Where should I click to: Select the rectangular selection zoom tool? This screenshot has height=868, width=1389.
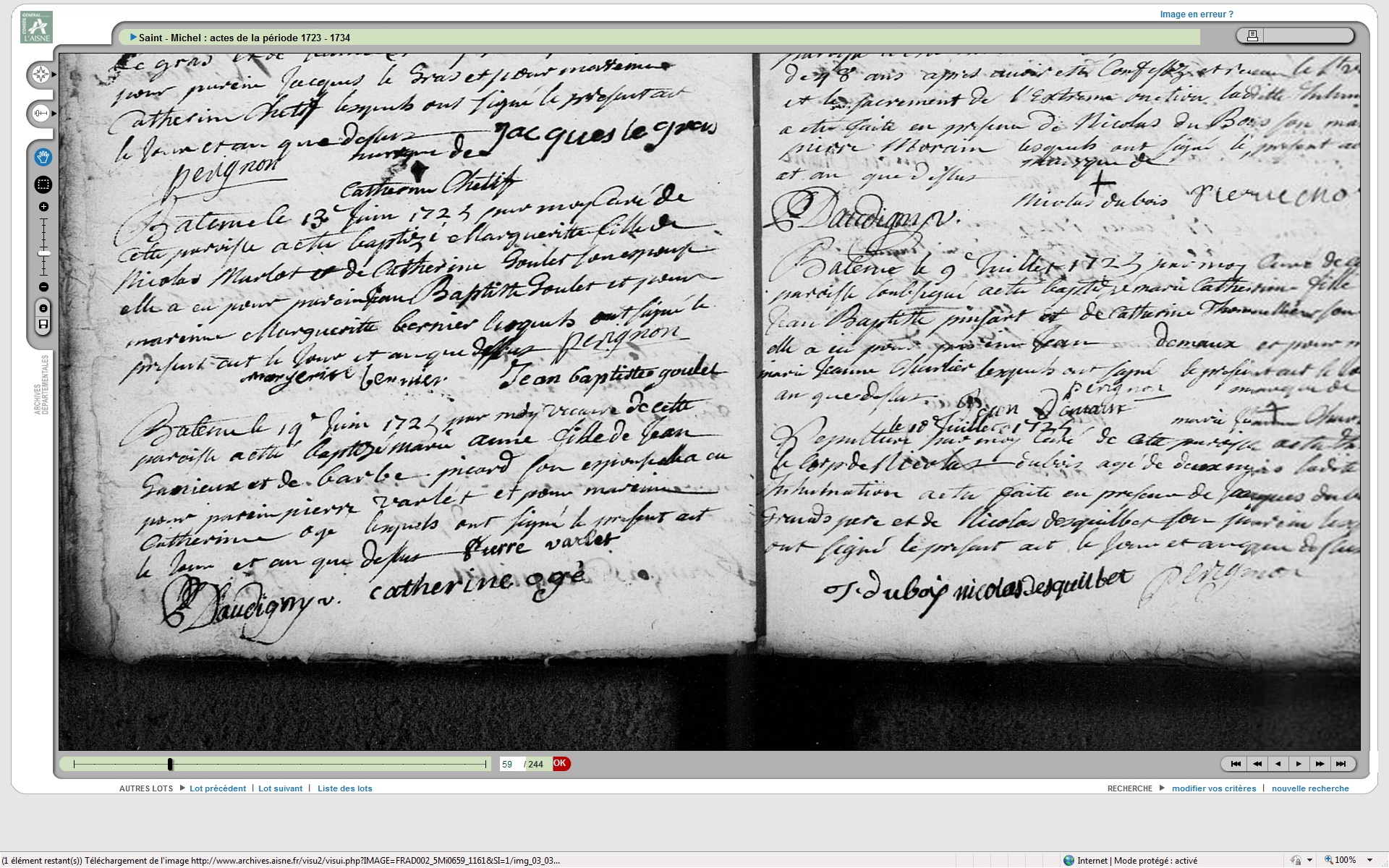click(x=43, y=184)
